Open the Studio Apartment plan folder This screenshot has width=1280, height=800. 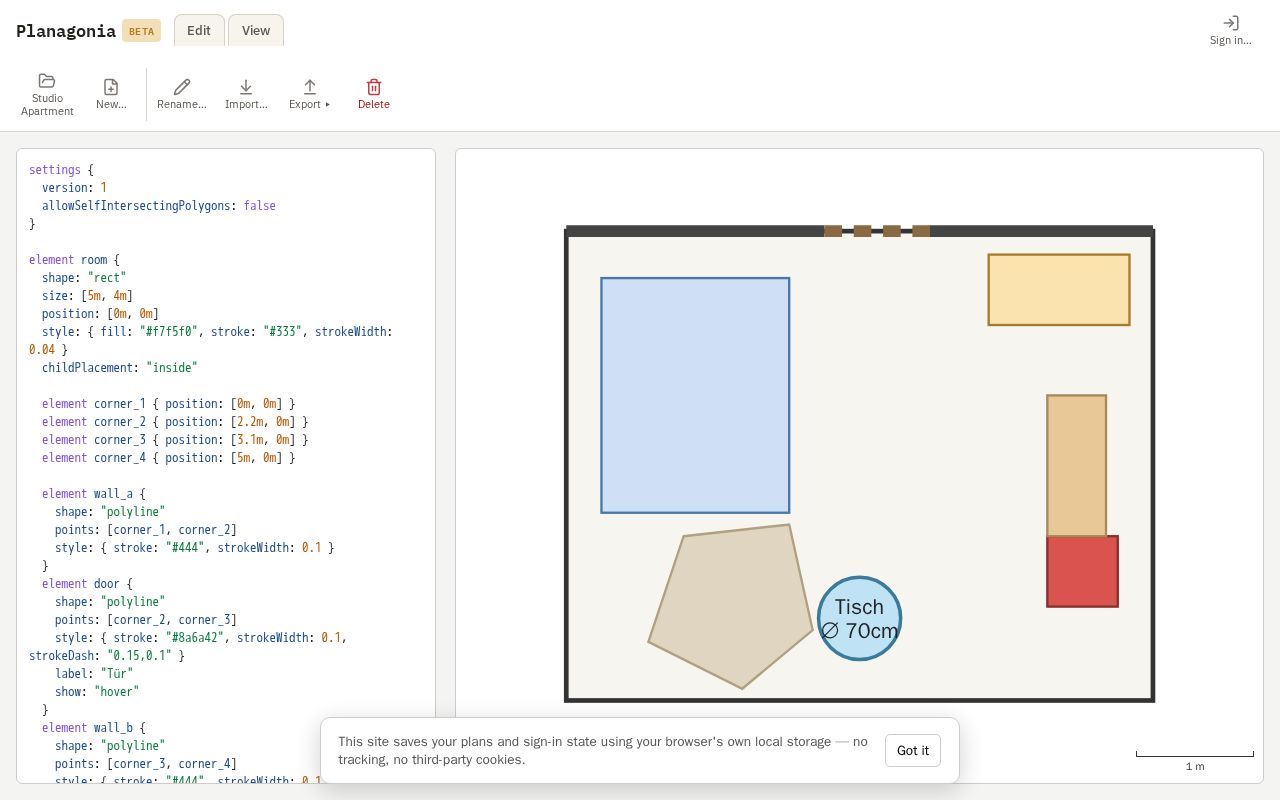tap(47, 95)
